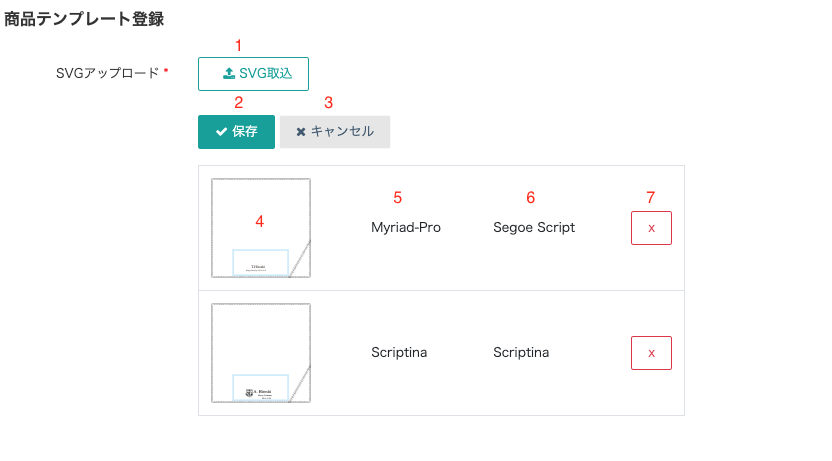
Task: Open the Myriad-Pro template thumbnail preview
Action: coord(261,227)
